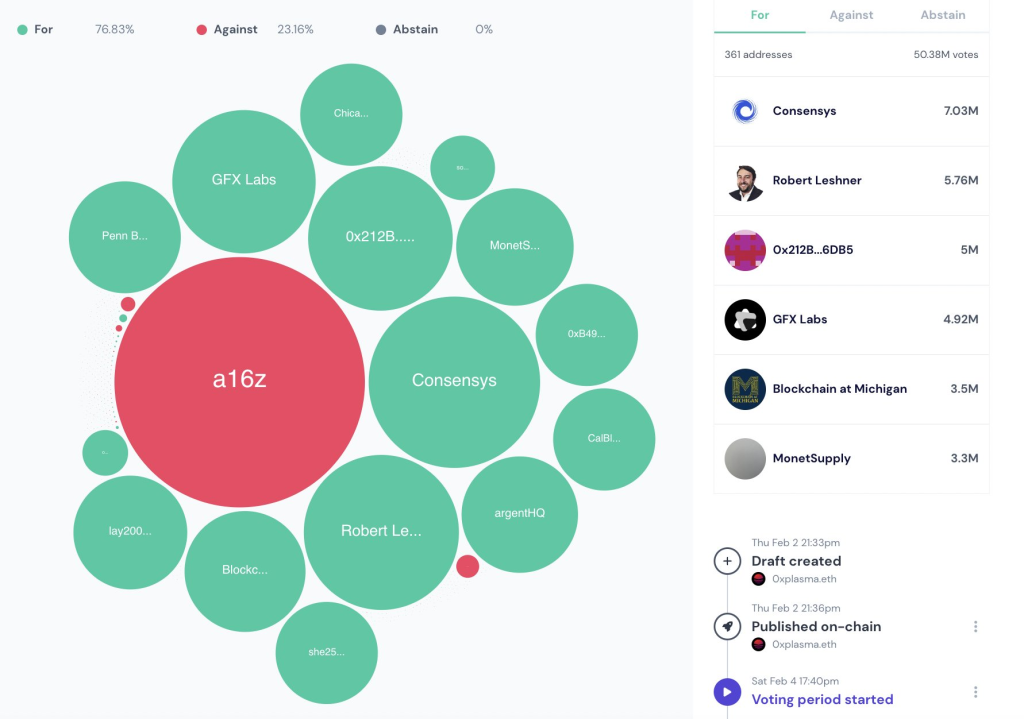Click the red Against legend dot
This screenshot has height=719, width=1024.
tap(202, 30)
